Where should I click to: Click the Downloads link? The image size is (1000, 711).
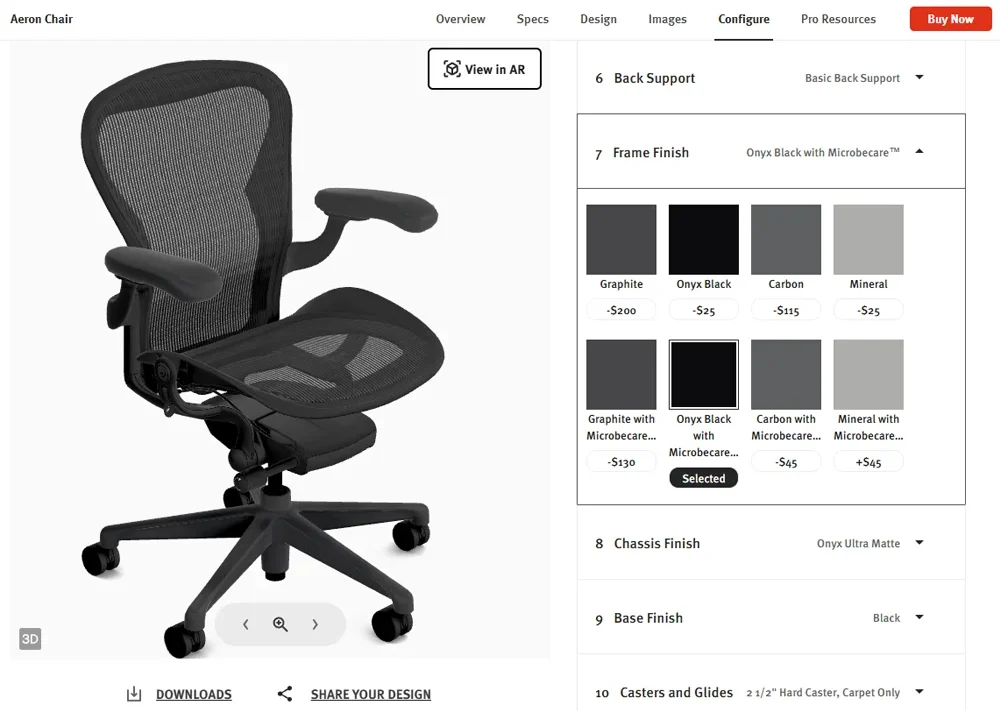(x=194, y=694)
